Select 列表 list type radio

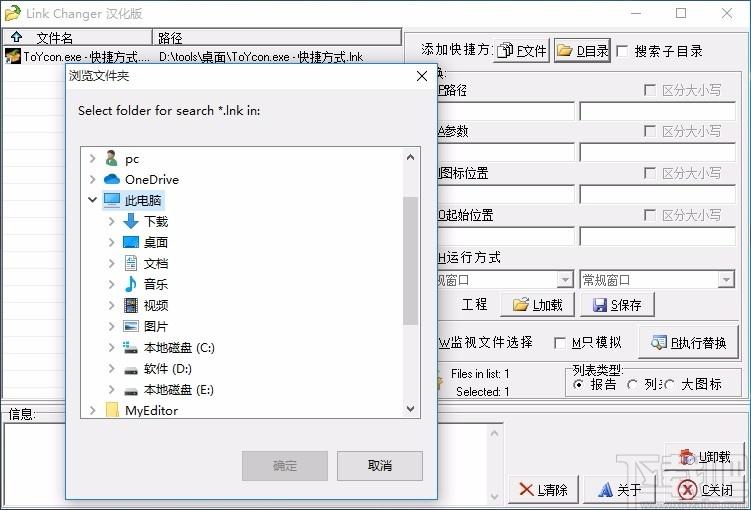click(632, 384)
